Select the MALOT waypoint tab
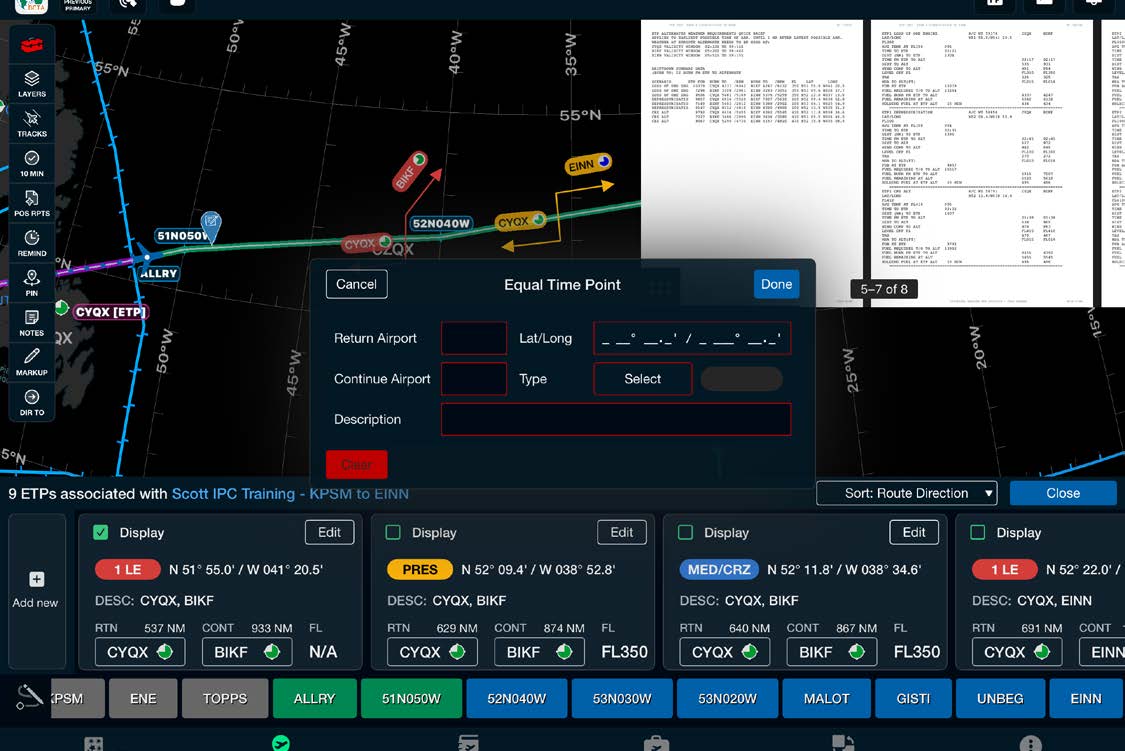 coord(827,698)
